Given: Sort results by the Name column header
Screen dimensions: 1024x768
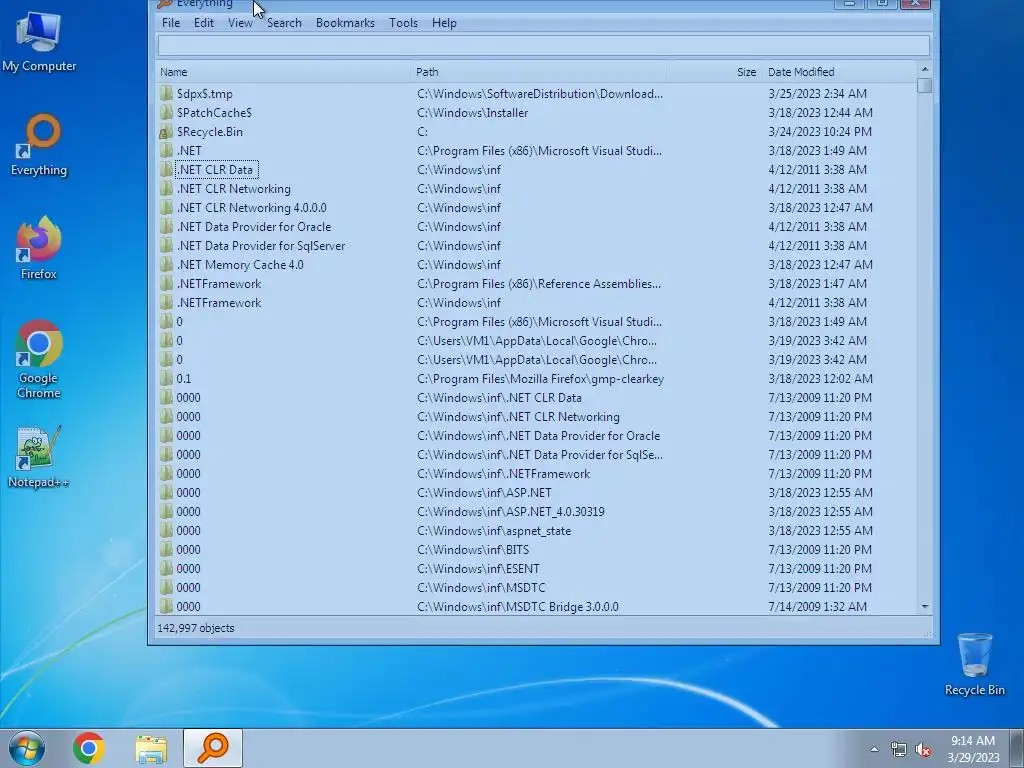Looking at the screenshot, I should tap(283, 72).
